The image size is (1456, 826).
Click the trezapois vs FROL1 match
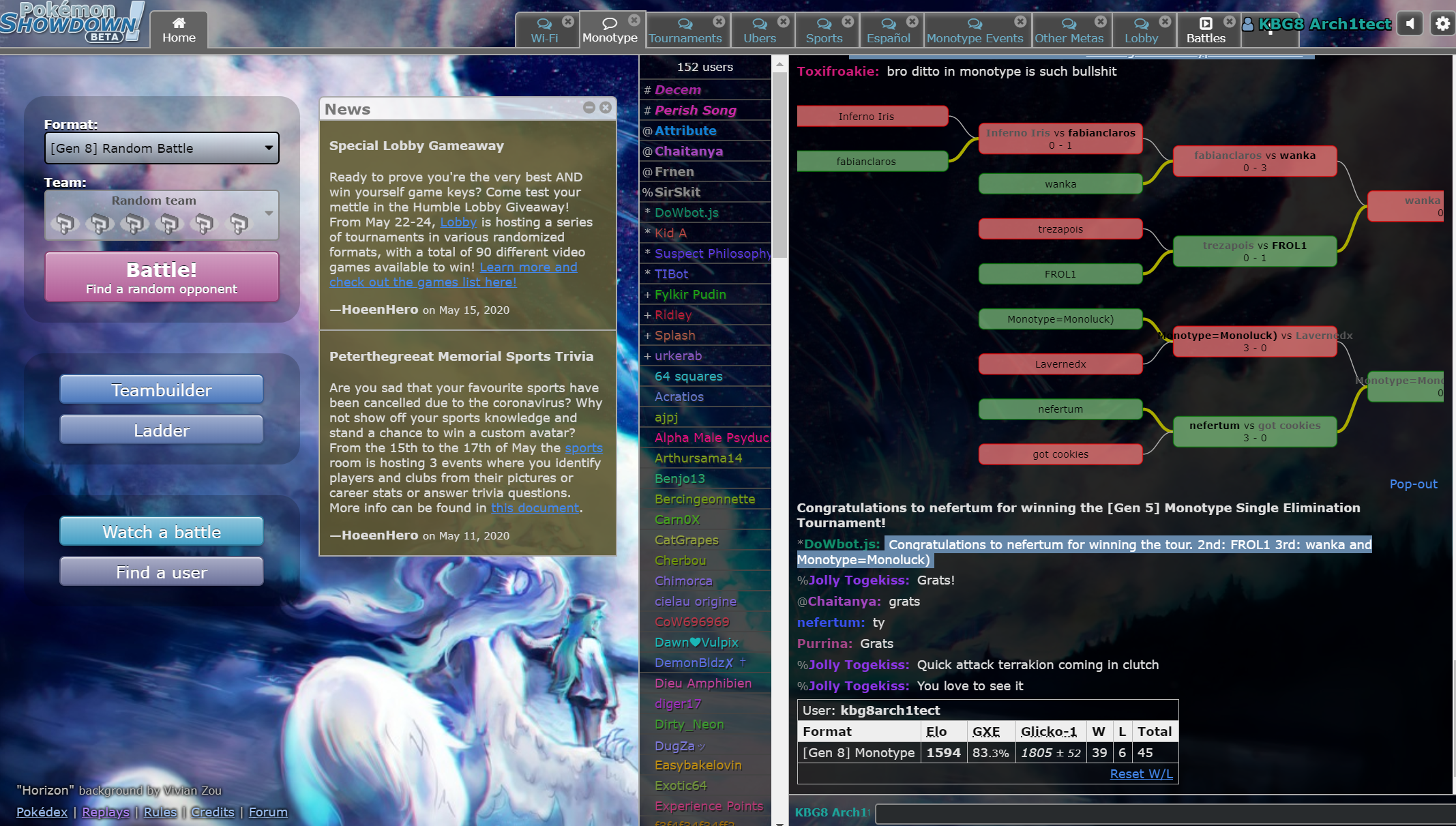coord(1255,251)
